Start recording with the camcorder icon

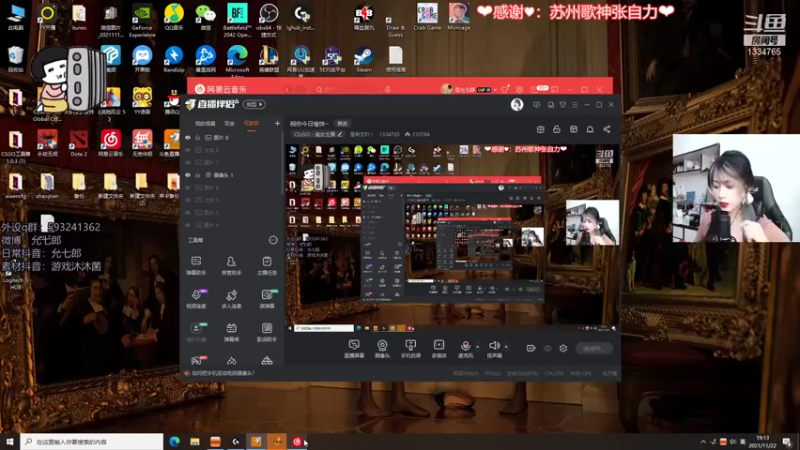tap(531, 348)
